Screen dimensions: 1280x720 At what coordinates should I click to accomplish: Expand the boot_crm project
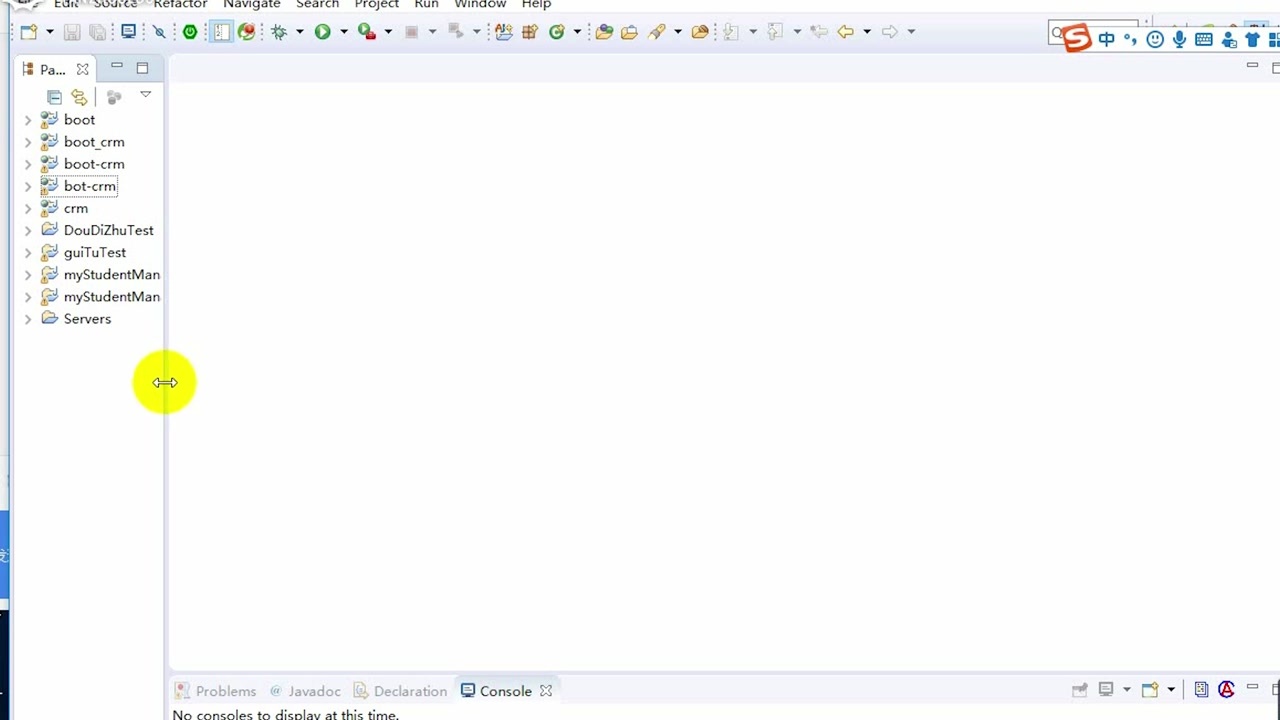click(28, 142)
